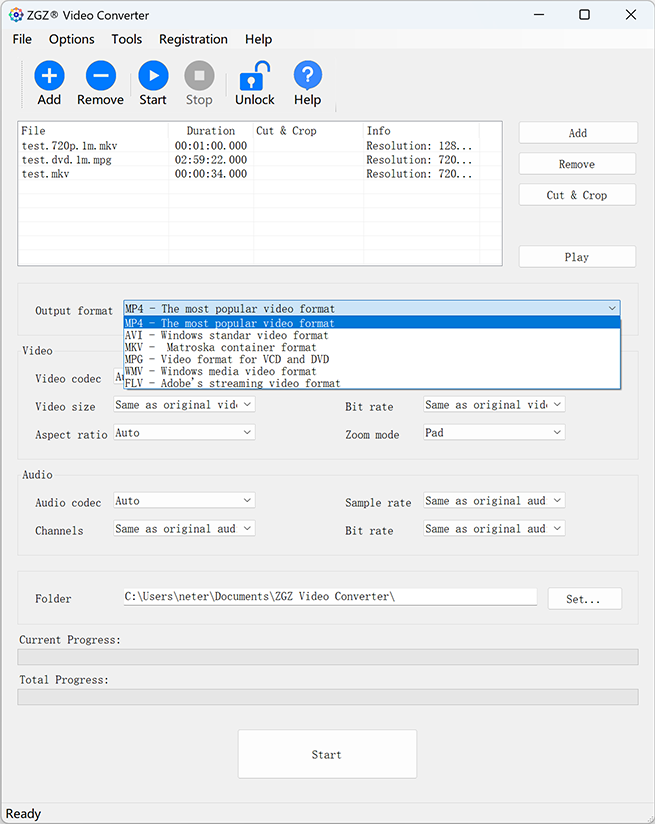Click the ZGZ Video Converter app icon in title bar
Viewport: 655px width, 824px height.
click(16, 15)
